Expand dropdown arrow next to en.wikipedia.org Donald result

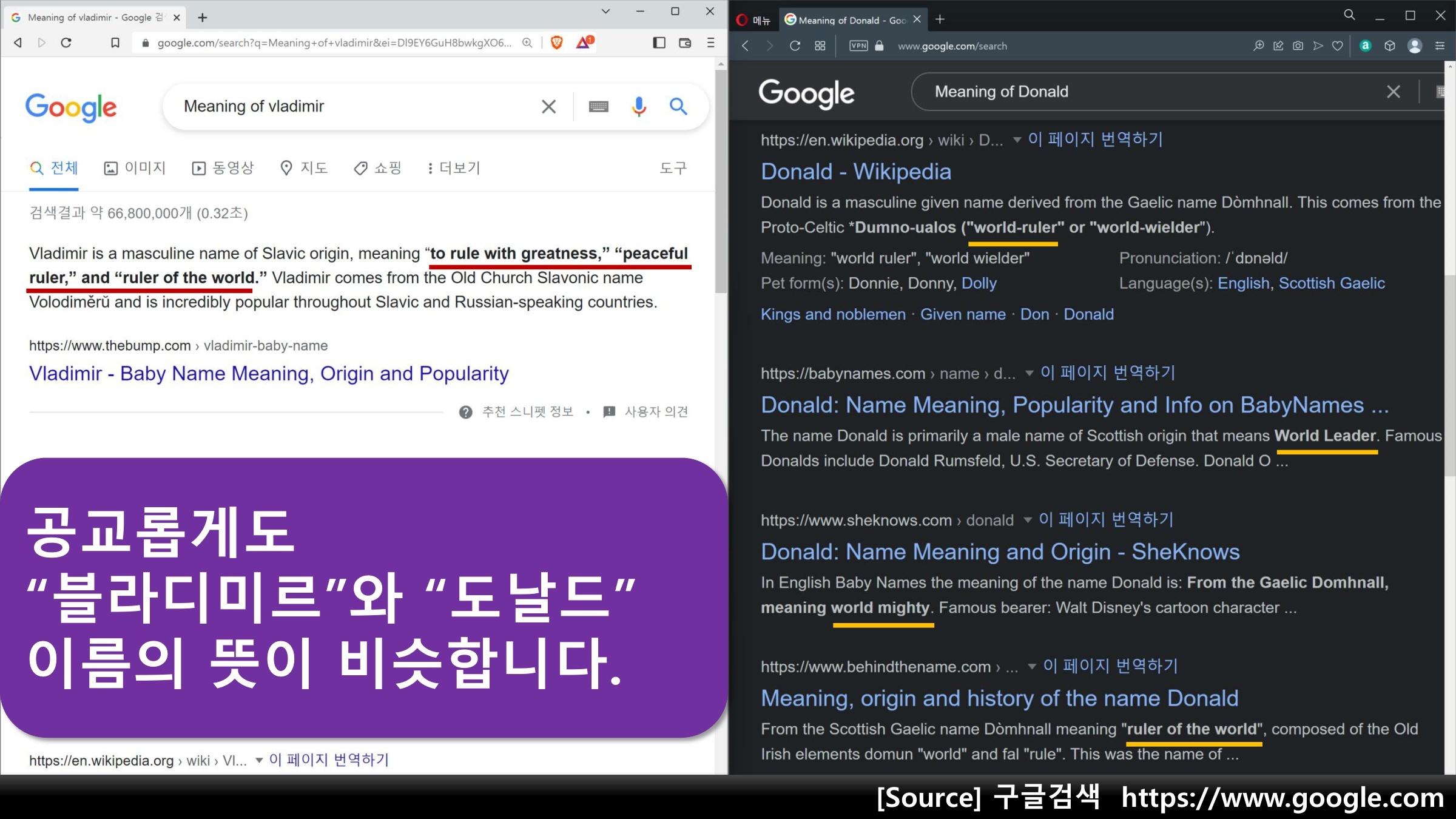[x=1017, y=140]
